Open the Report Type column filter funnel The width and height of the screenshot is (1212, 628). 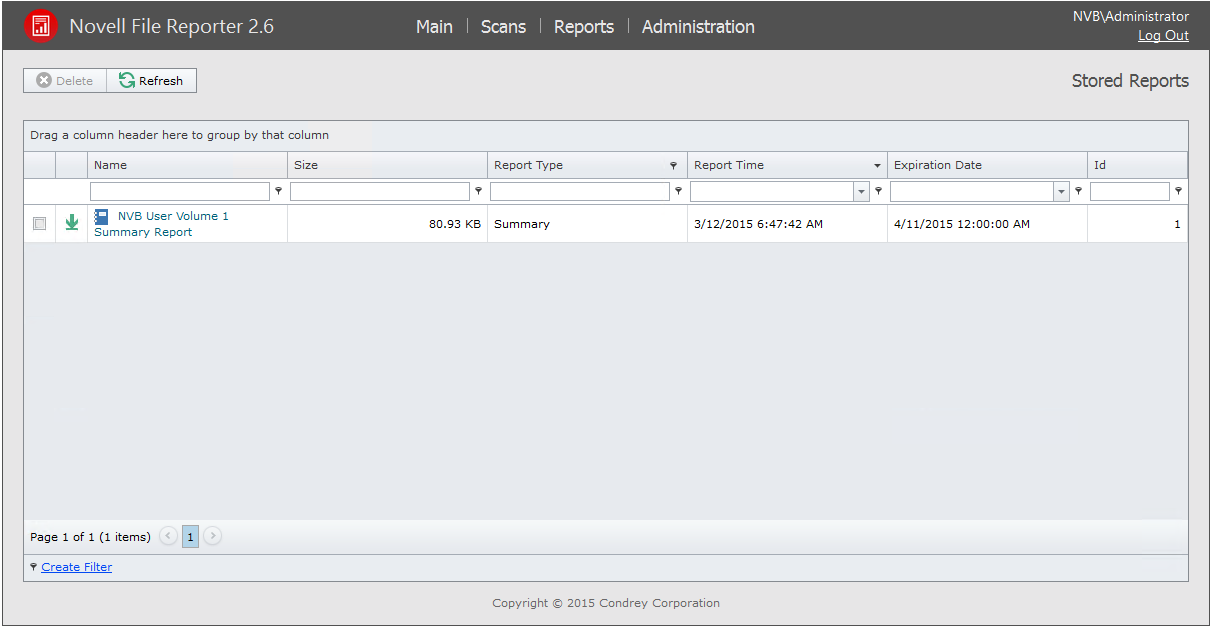click(x=678, y=190)
